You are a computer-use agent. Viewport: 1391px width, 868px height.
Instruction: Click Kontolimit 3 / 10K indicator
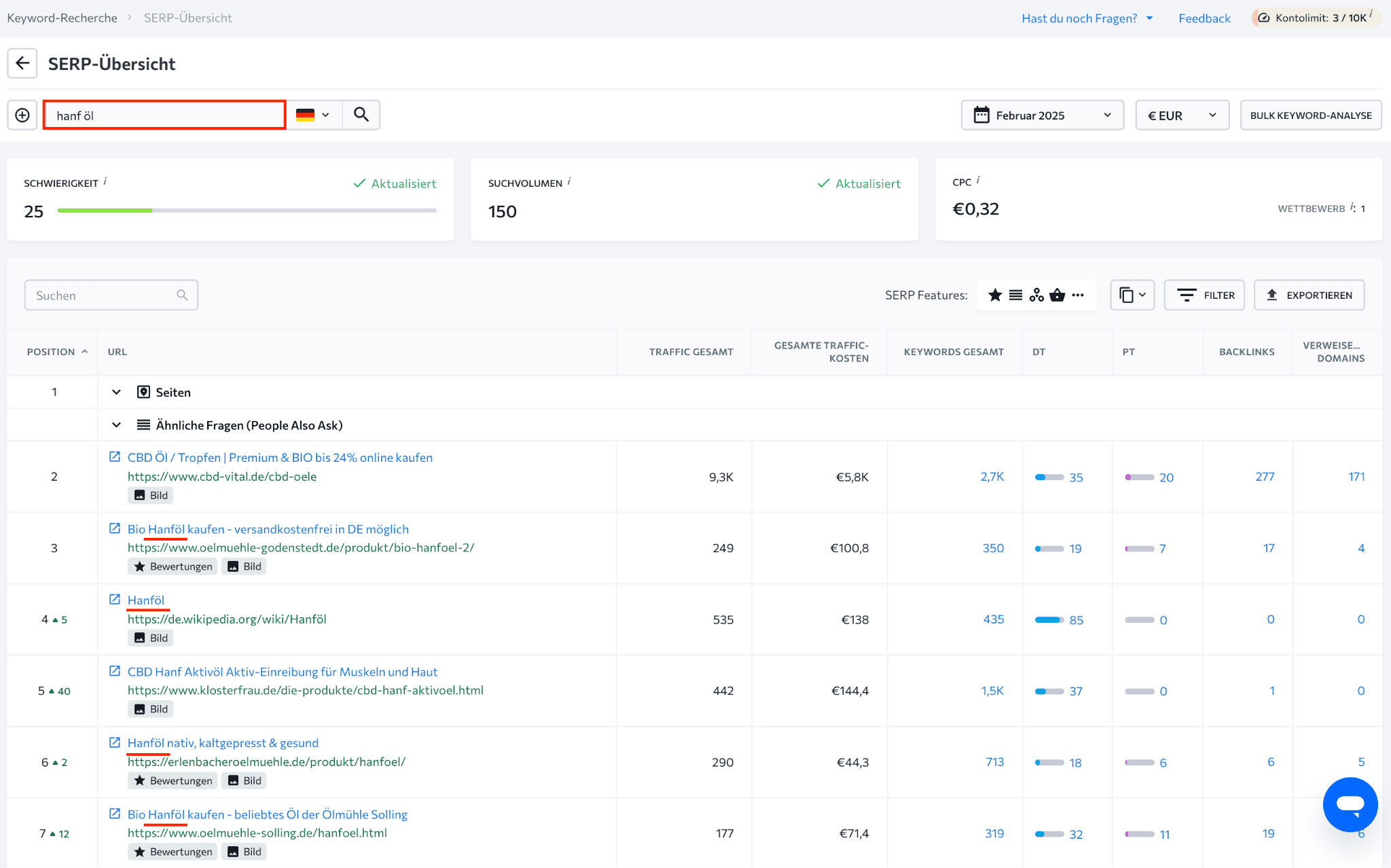click(1316, 18)
